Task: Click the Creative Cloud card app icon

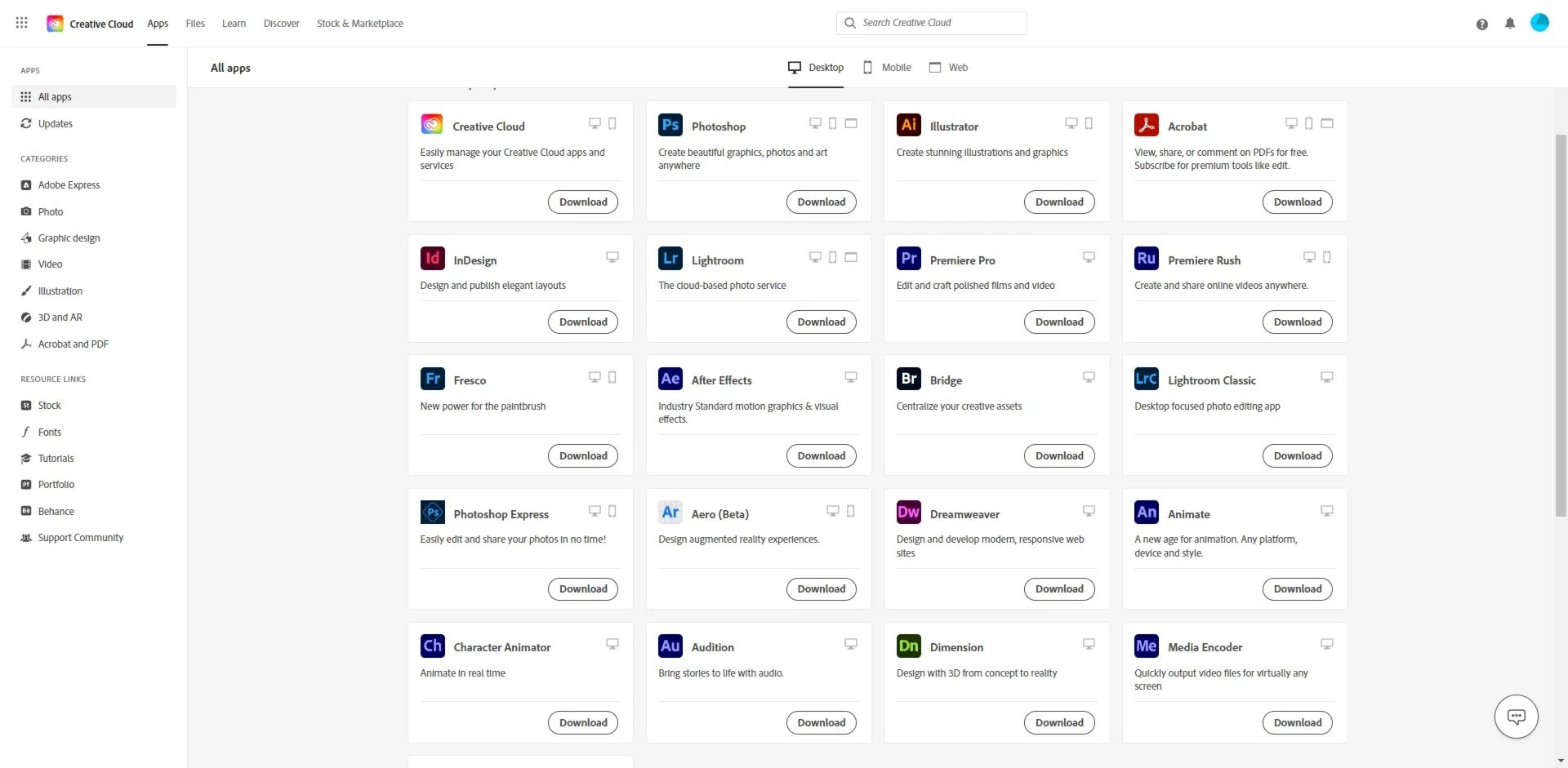Action: [432, 124]
